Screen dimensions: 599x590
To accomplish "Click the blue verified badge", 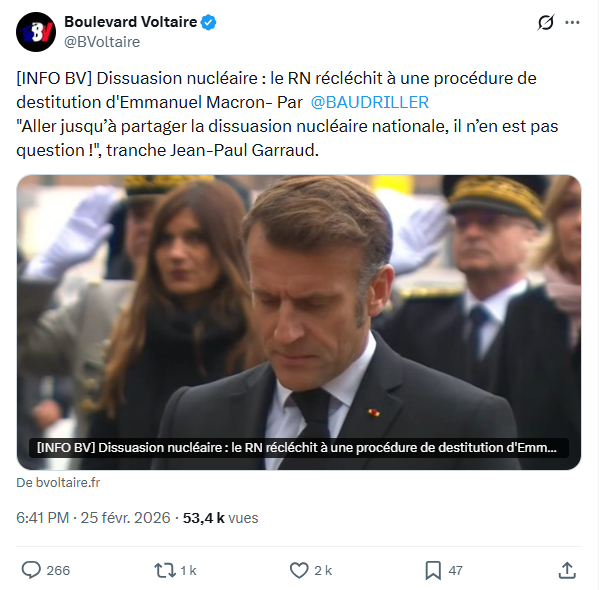I will tap(209, 22).
